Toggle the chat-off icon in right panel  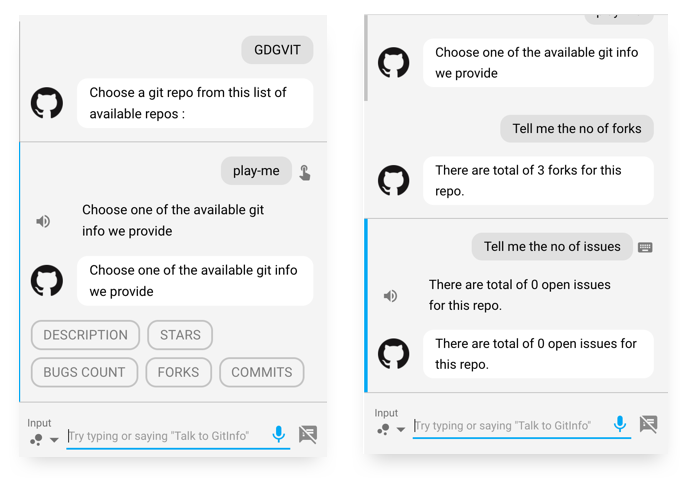coord(649,424)
